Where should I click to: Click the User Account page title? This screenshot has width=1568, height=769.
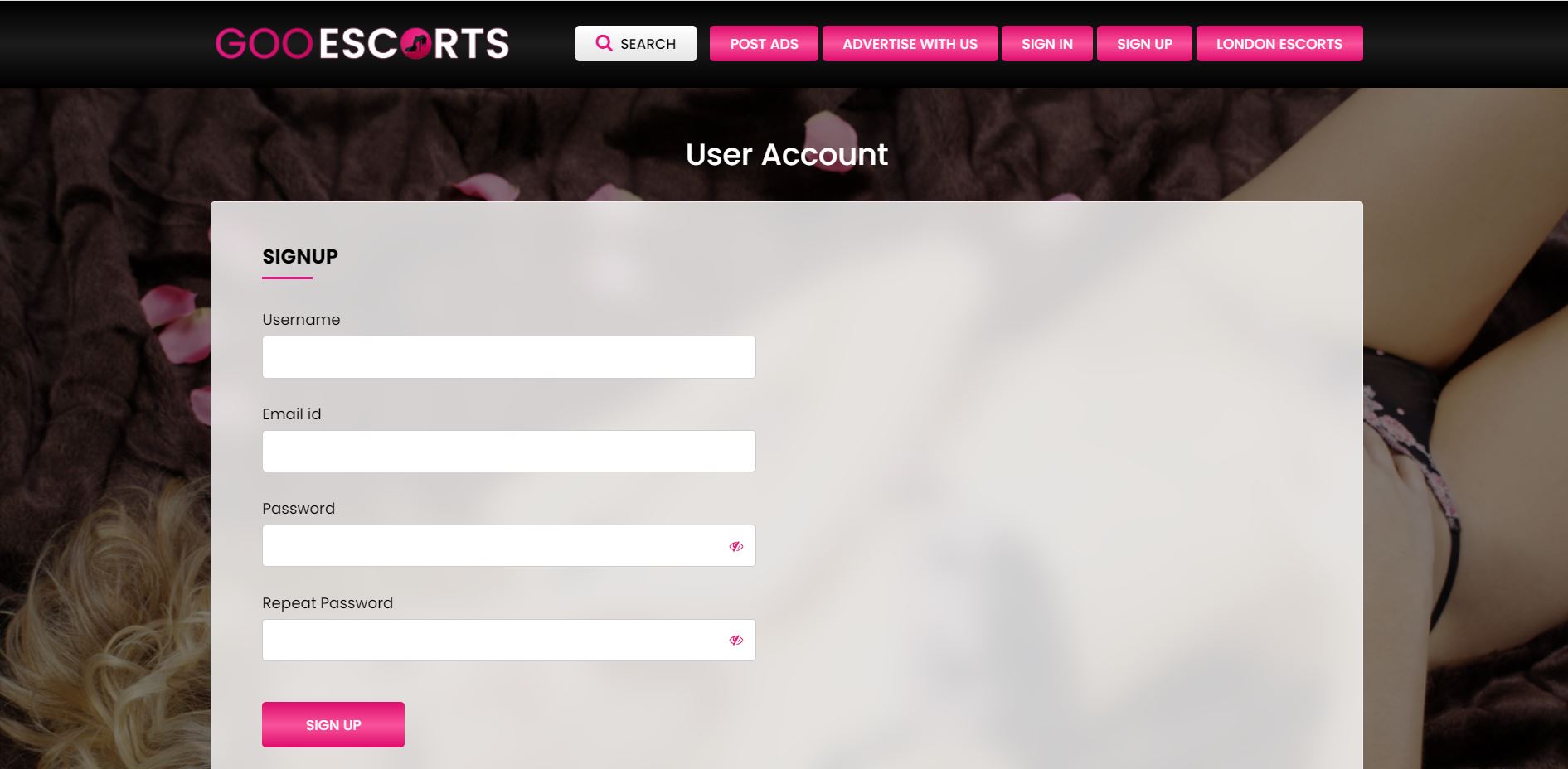(x=787, y=155)
